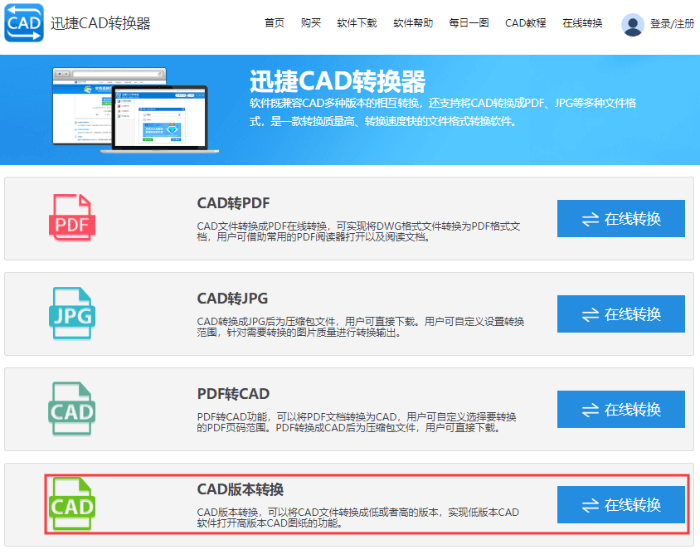Start 在线转换 for CAD转PDF

tap(621, 218)
